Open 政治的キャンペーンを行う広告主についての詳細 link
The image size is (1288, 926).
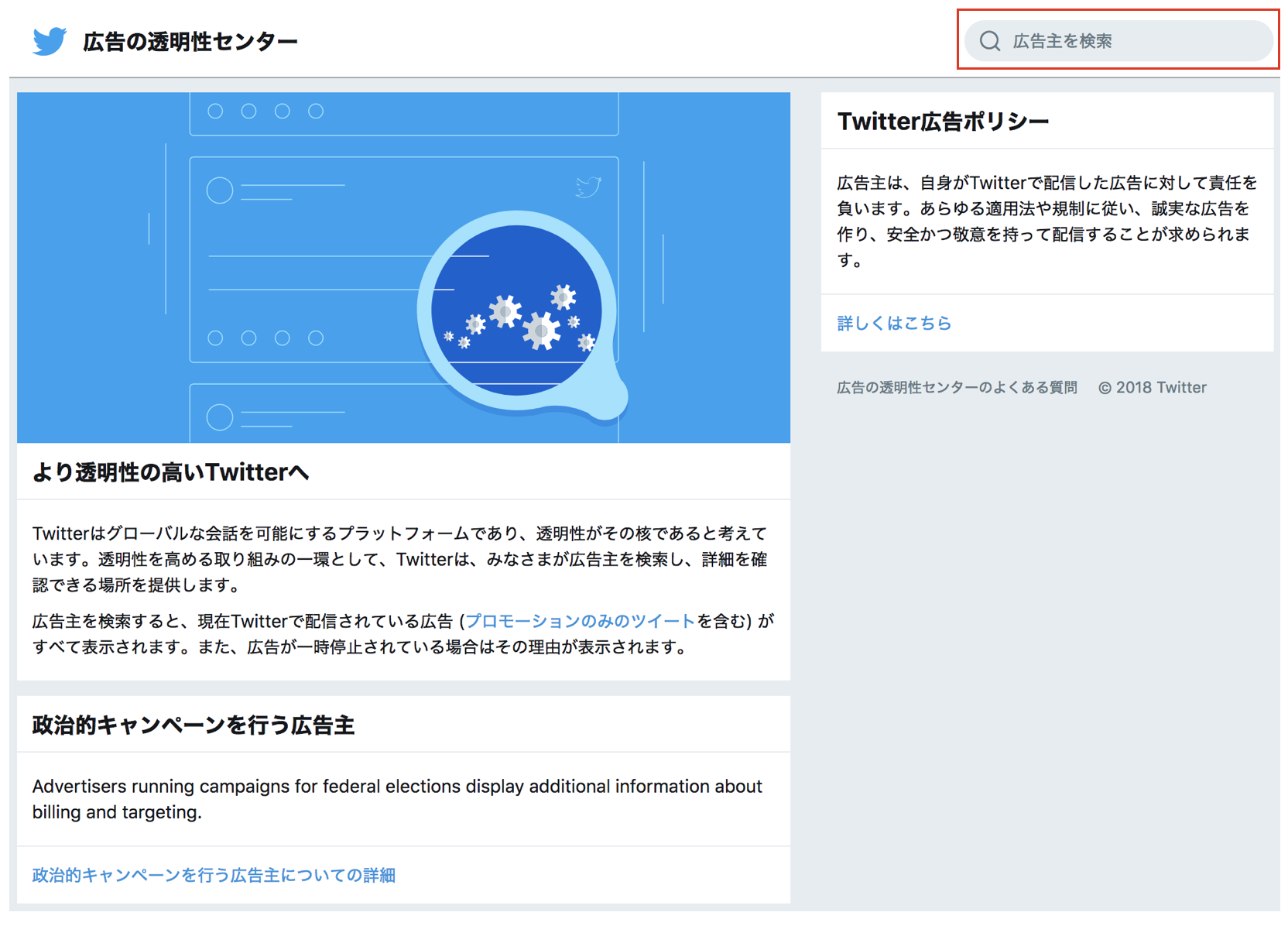[x=214, y=875]
